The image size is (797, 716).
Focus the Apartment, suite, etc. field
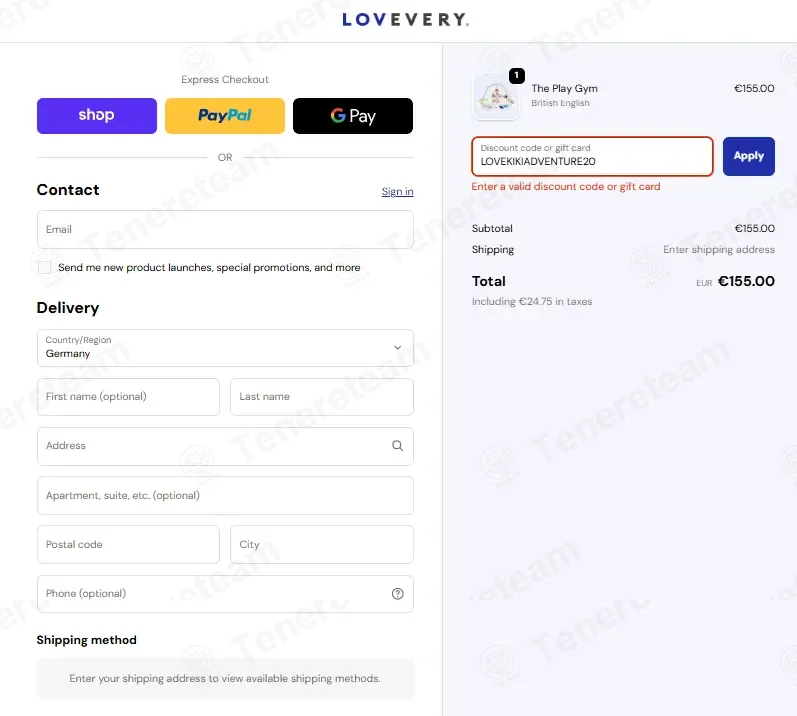click(x=225, y=495)
